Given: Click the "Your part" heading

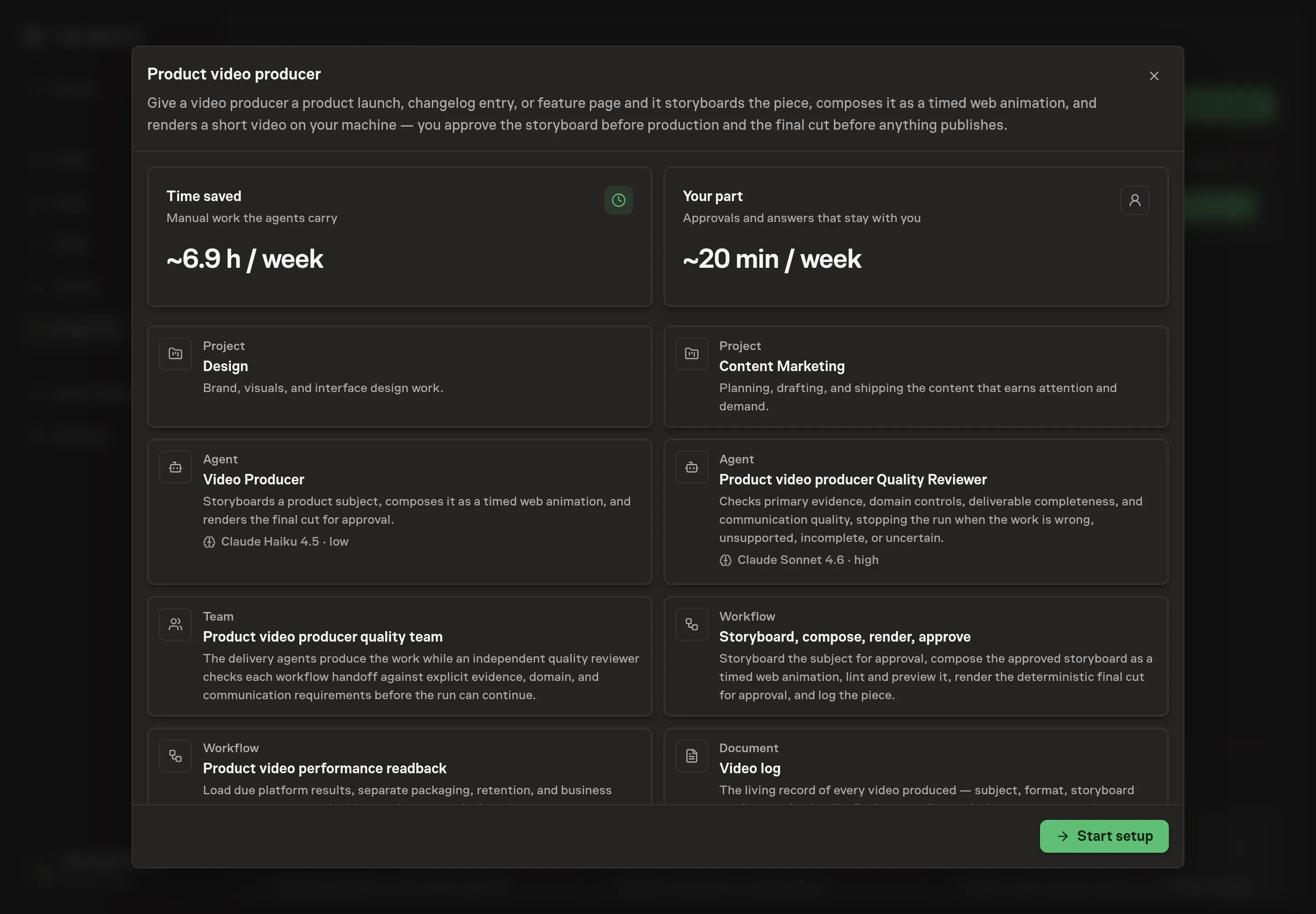Looking at the screenshot, I should click(712, 197).
